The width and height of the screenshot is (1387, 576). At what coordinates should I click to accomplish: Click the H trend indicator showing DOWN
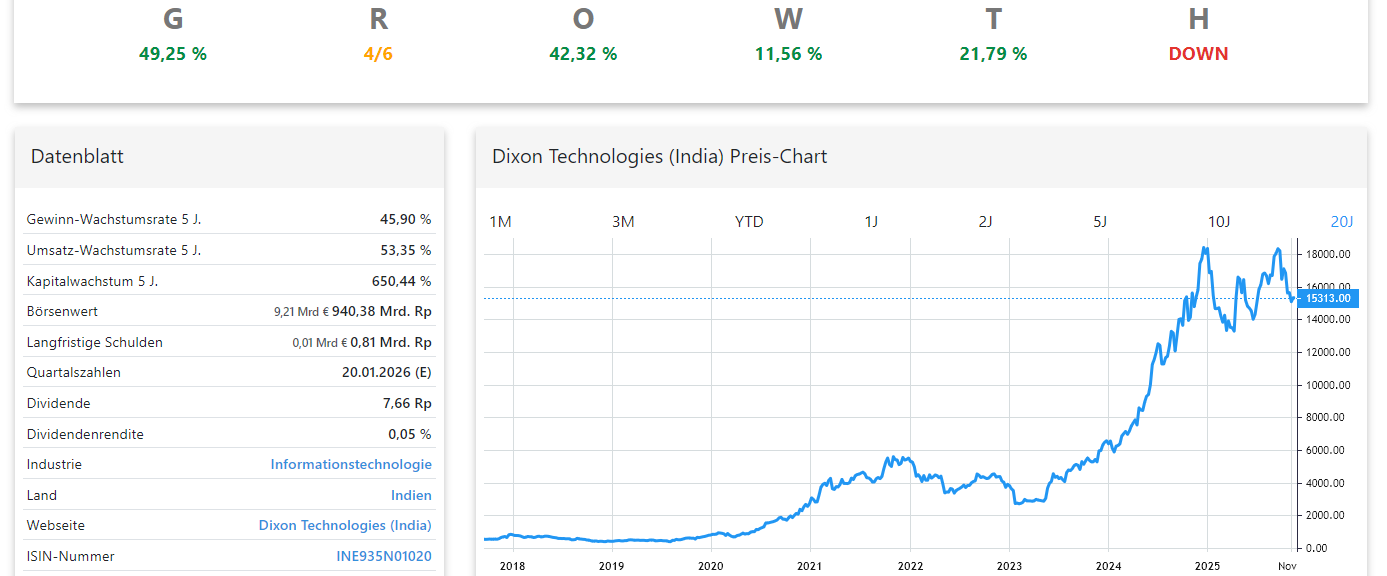pos(1198,54)
